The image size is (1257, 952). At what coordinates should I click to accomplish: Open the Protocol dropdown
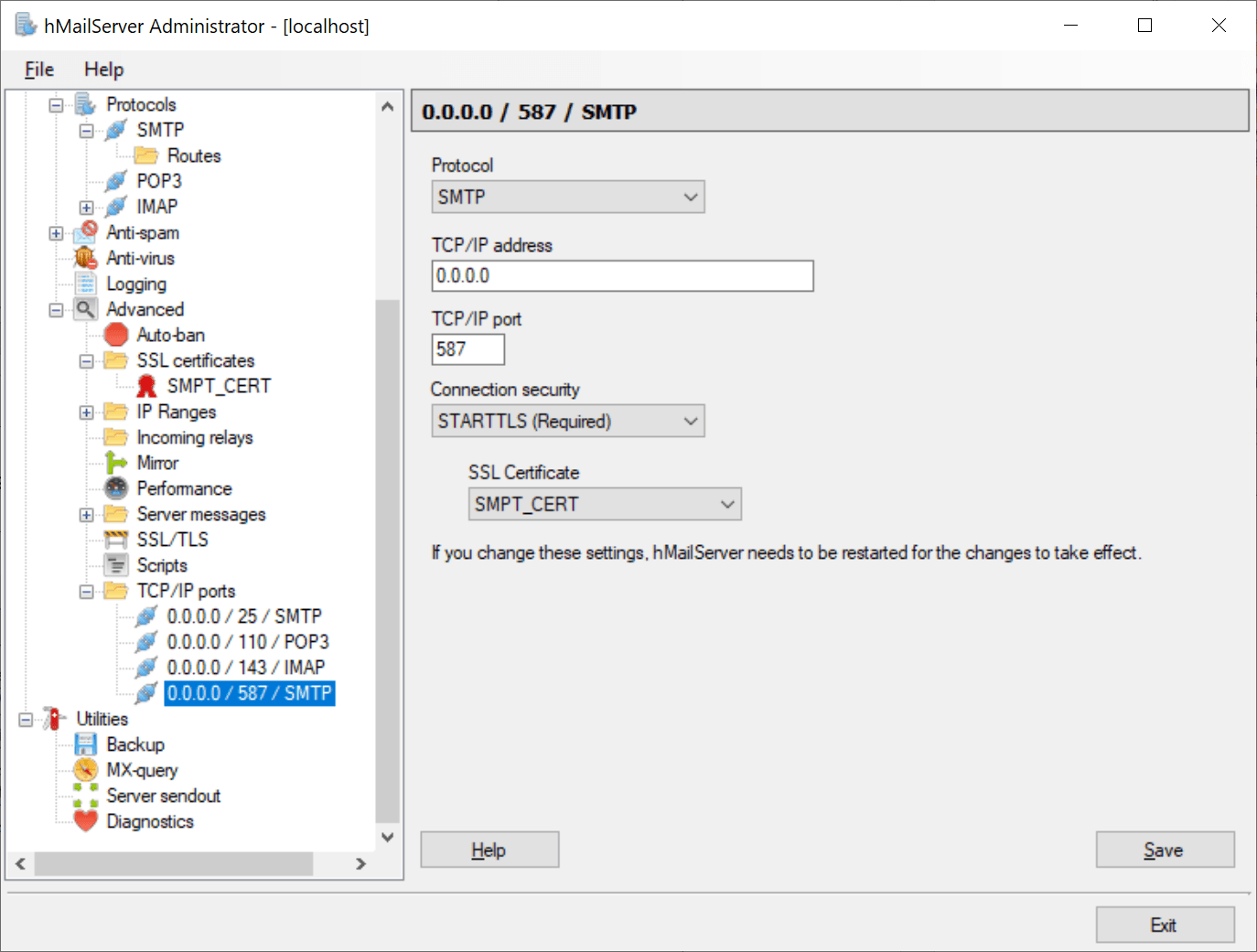coord(567,197)
